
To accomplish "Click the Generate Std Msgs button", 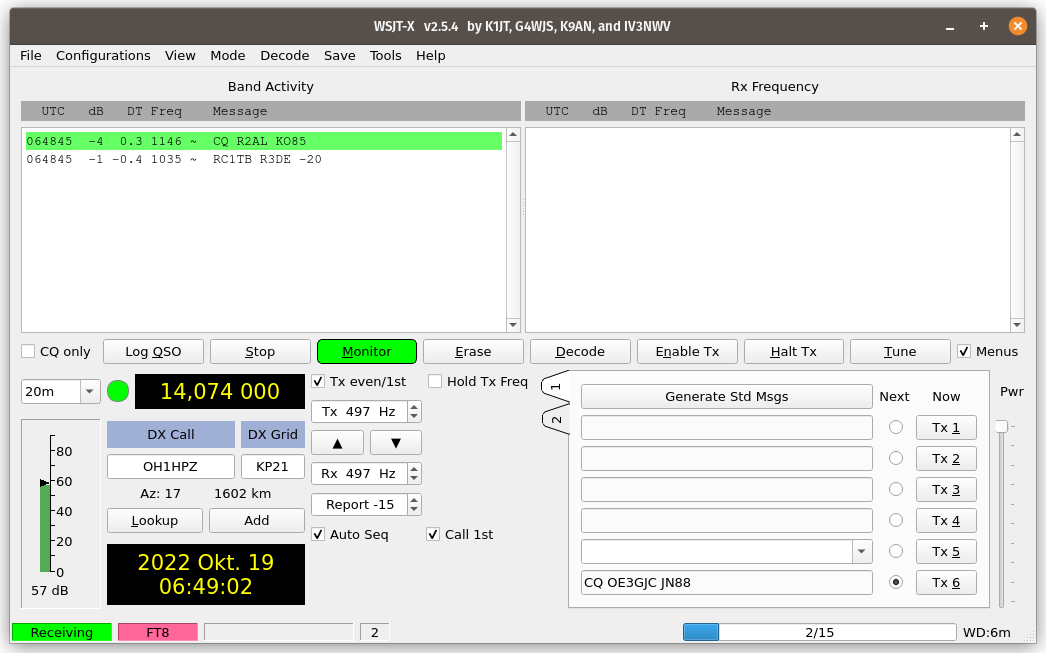I will 726,397.
